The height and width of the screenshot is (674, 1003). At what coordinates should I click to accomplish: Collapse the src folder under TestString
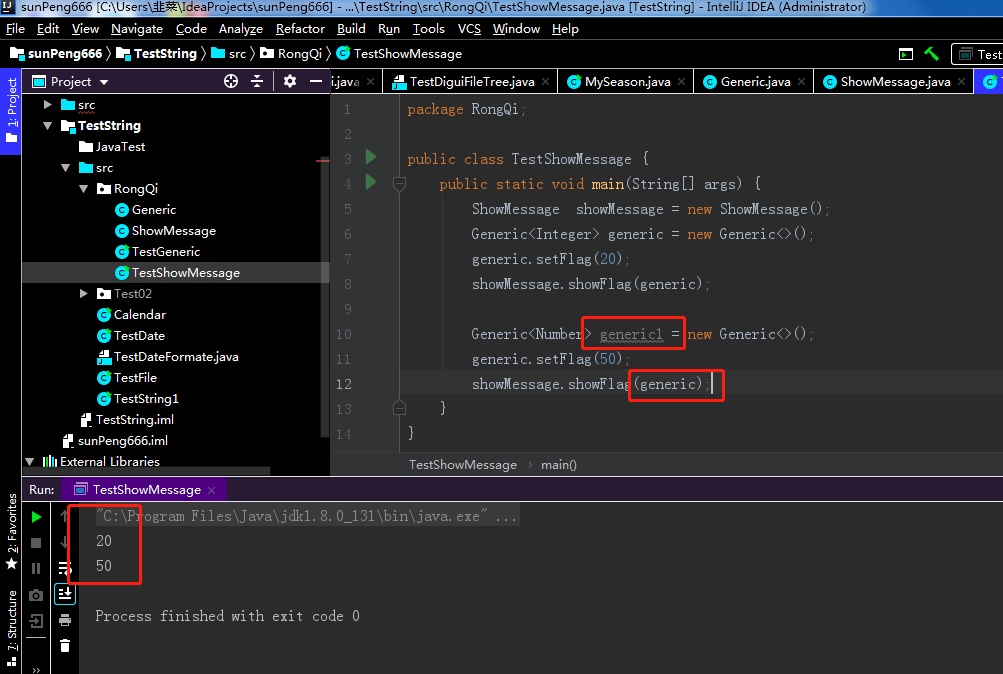pyautogui.click(x=66, y=168)
